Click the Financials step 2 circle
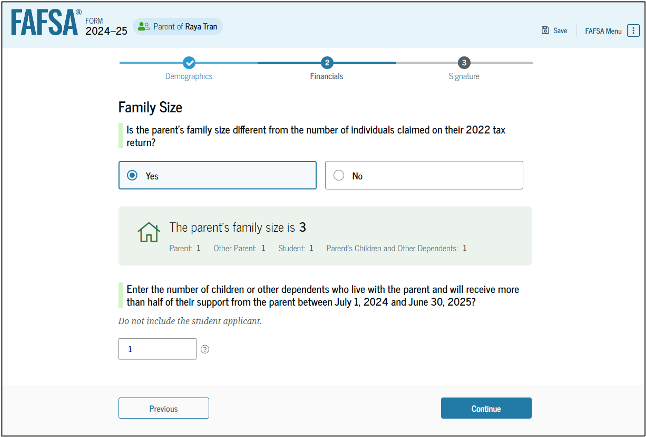Image resolution: width=646 pixels, height=437 pixels. 327,63
